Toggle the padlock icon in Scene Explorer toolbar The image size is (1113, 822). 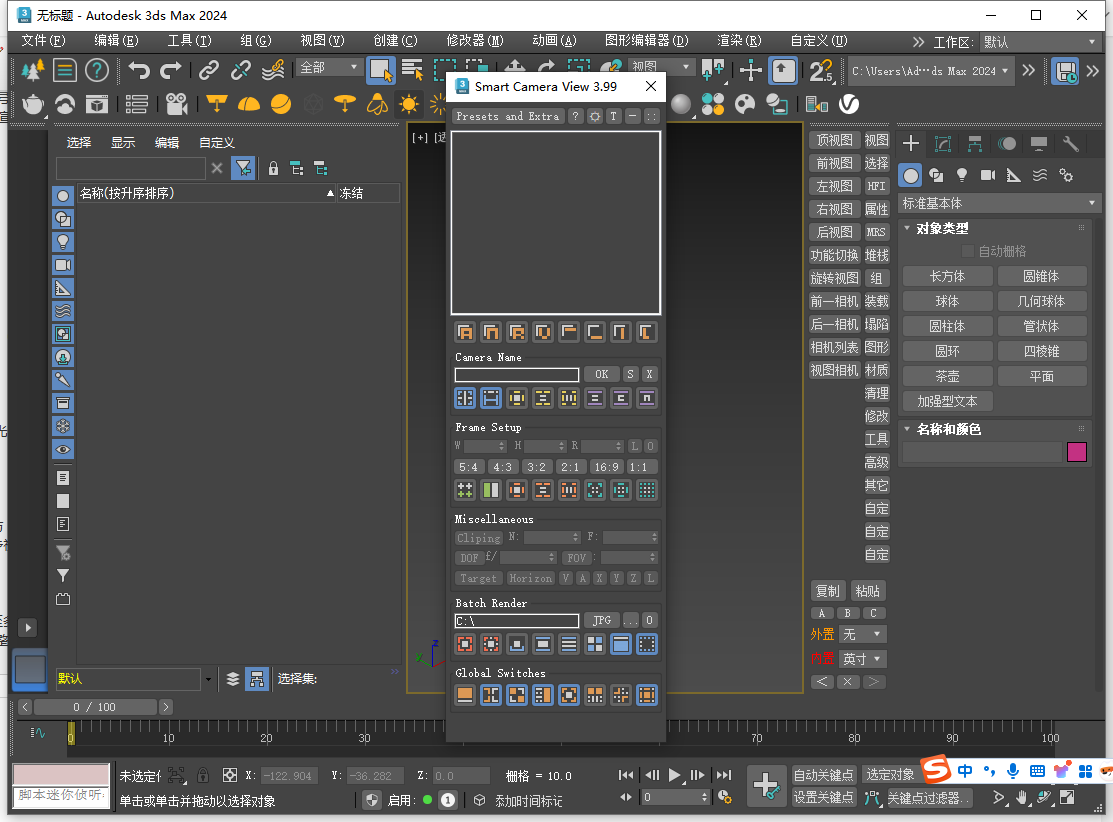click(273, 168)
